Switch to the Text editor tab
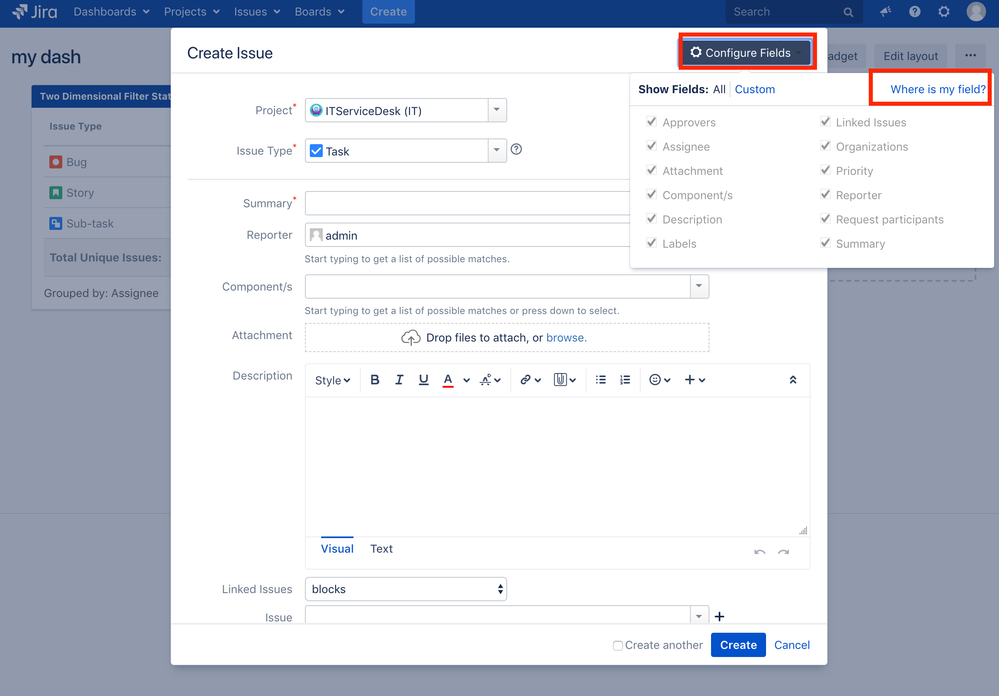The height and width of the screenshot is (696, 999). [x=382, y=549]
